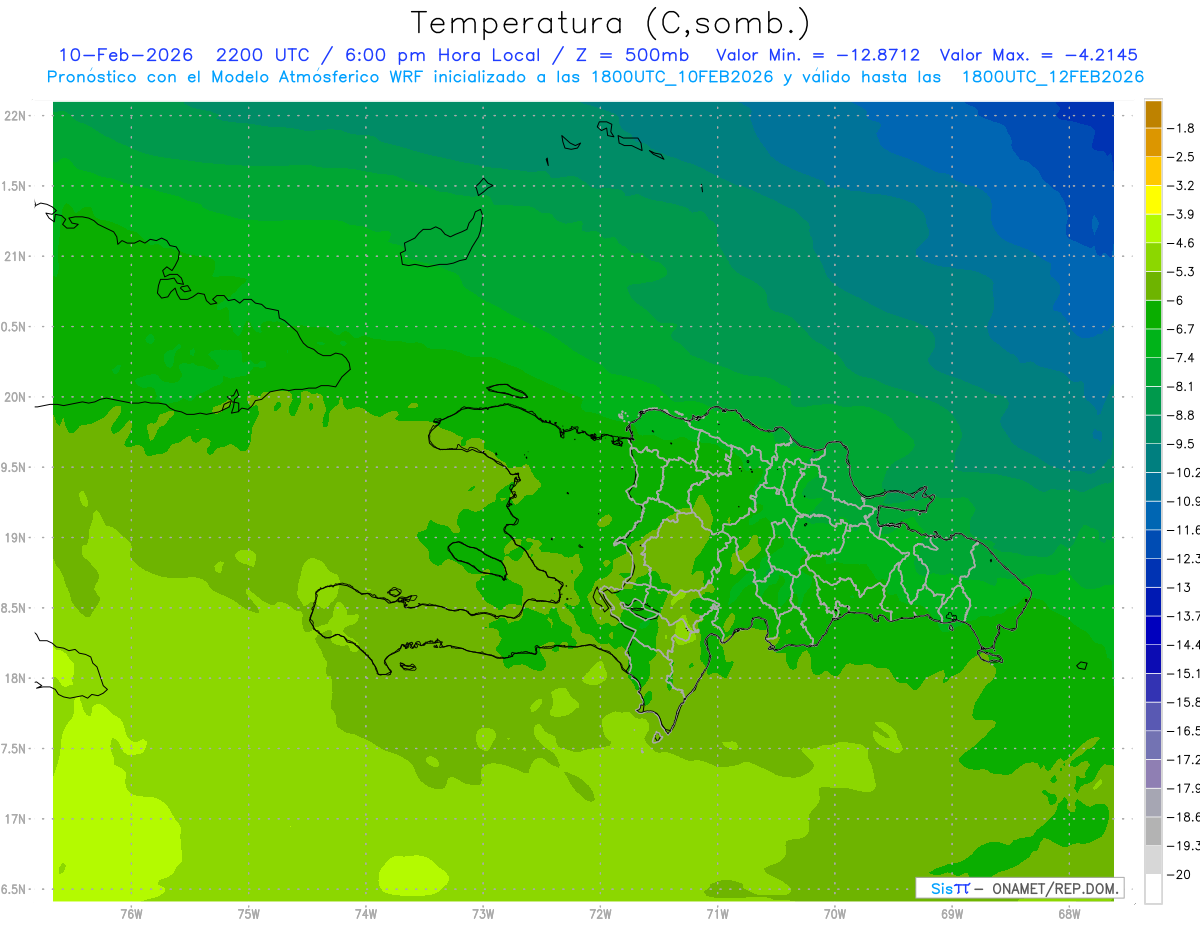Click the dark blue legend swatch between -13.7 and -14.4
Image resolution: width=1200 pixels, height=927 pixels.
pos(1153,629)
